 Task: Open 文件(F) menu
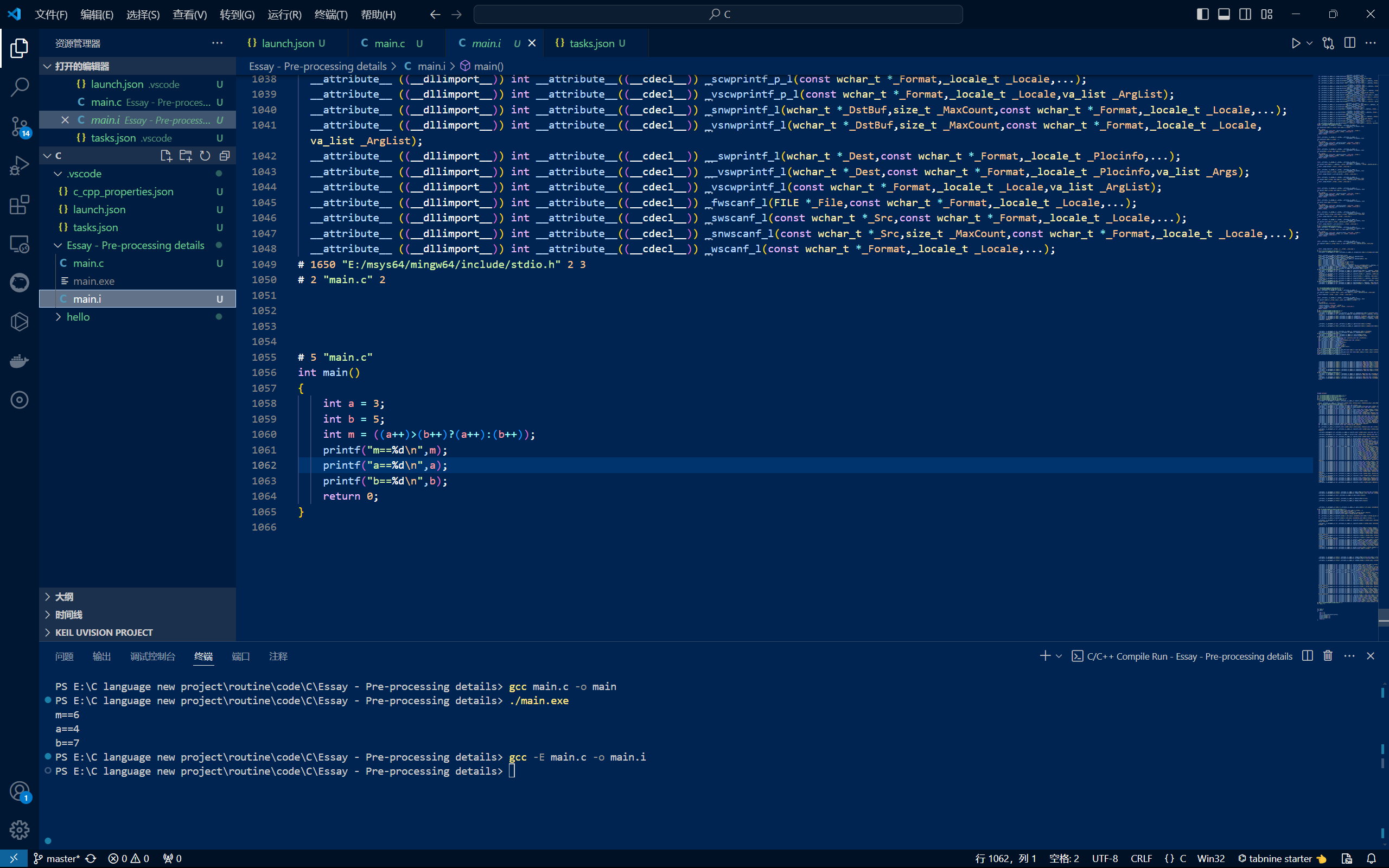point(51,14)
